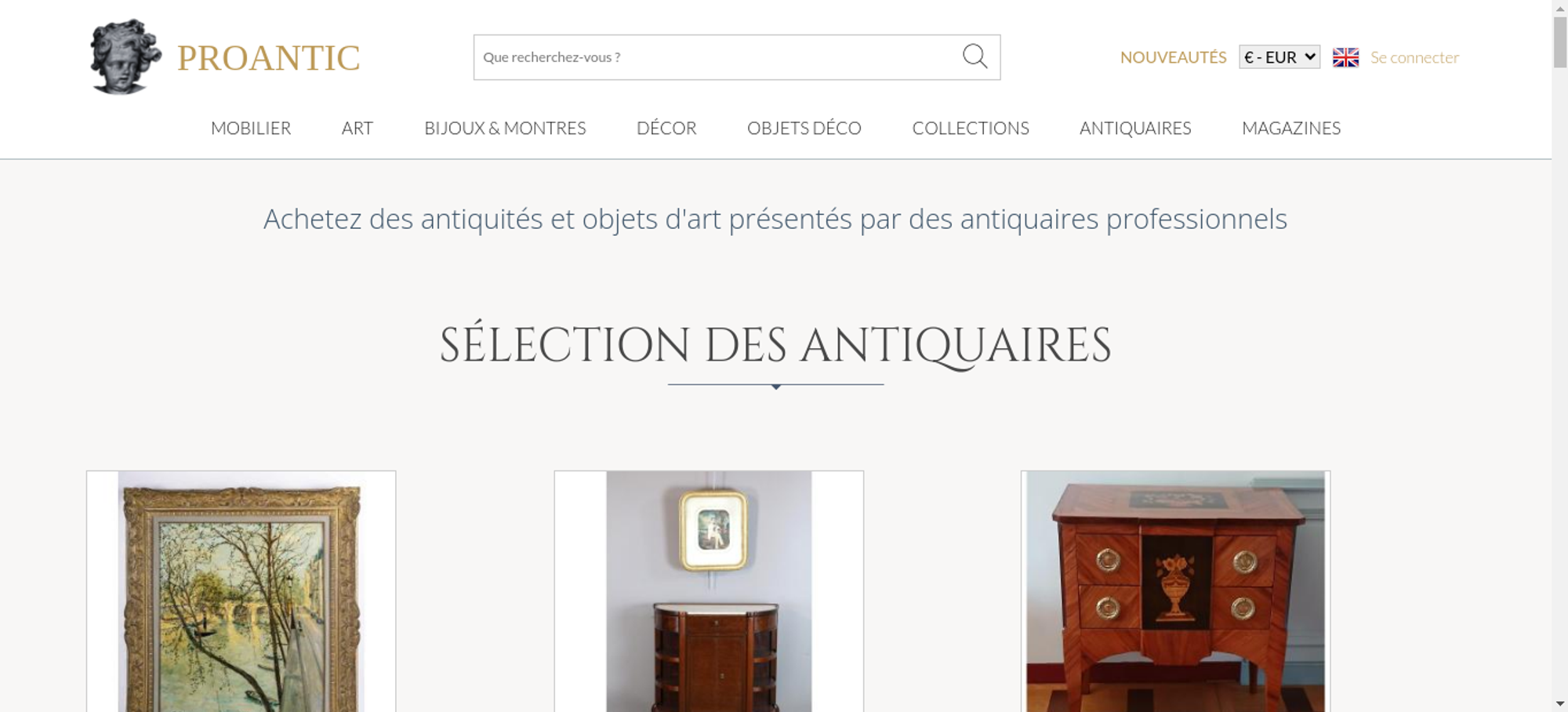Image resolution: width=1568 pixels, height=712 pixels.
Task: Open the framed river landscape painting thumbnail
Action: [x=241, y=591]
